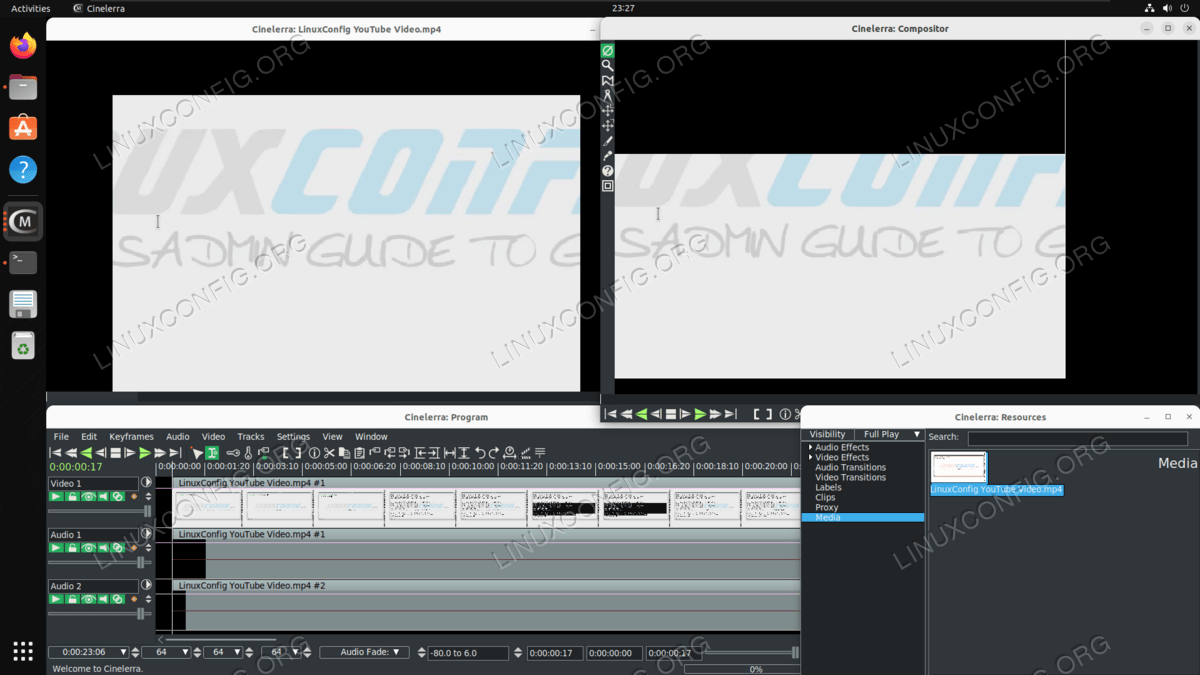Open the Edit menu
Viewport: 1200px width, 675px height.
point(89,436)
